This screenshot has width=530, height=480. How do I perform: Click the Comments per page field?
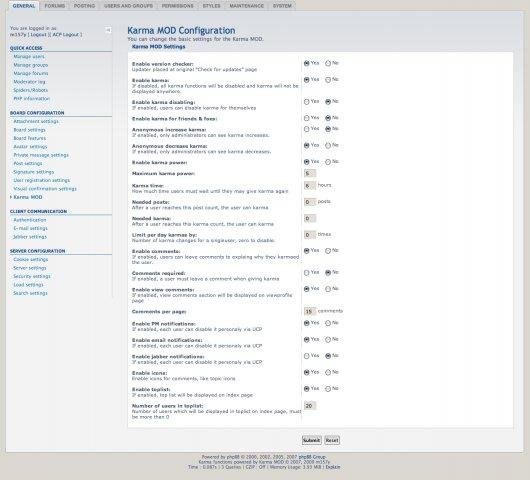coord(310,311)
